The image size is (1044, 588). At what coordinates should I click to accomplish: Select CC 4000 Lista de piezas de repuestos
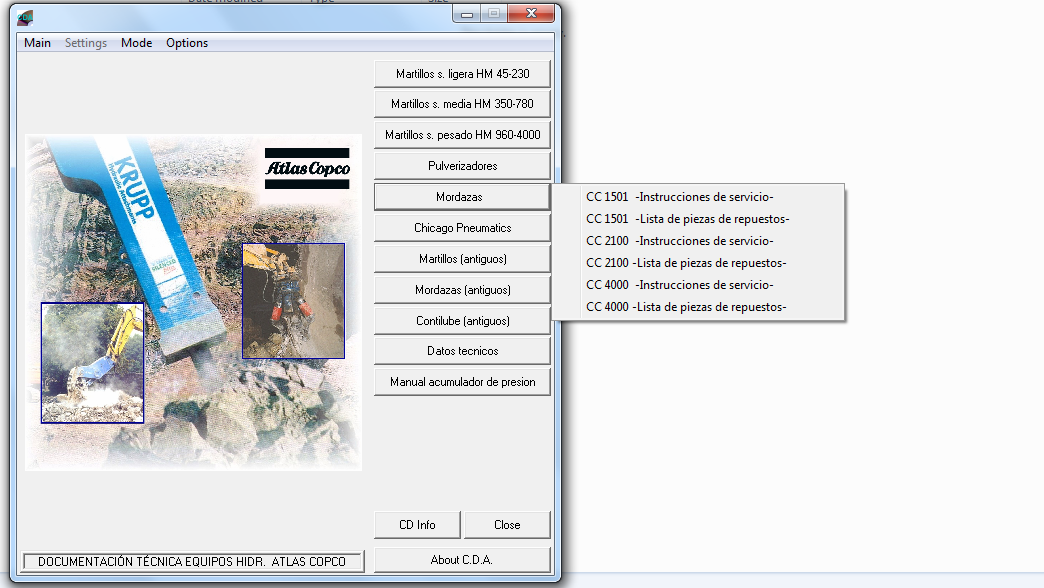[x=698, y=307]
